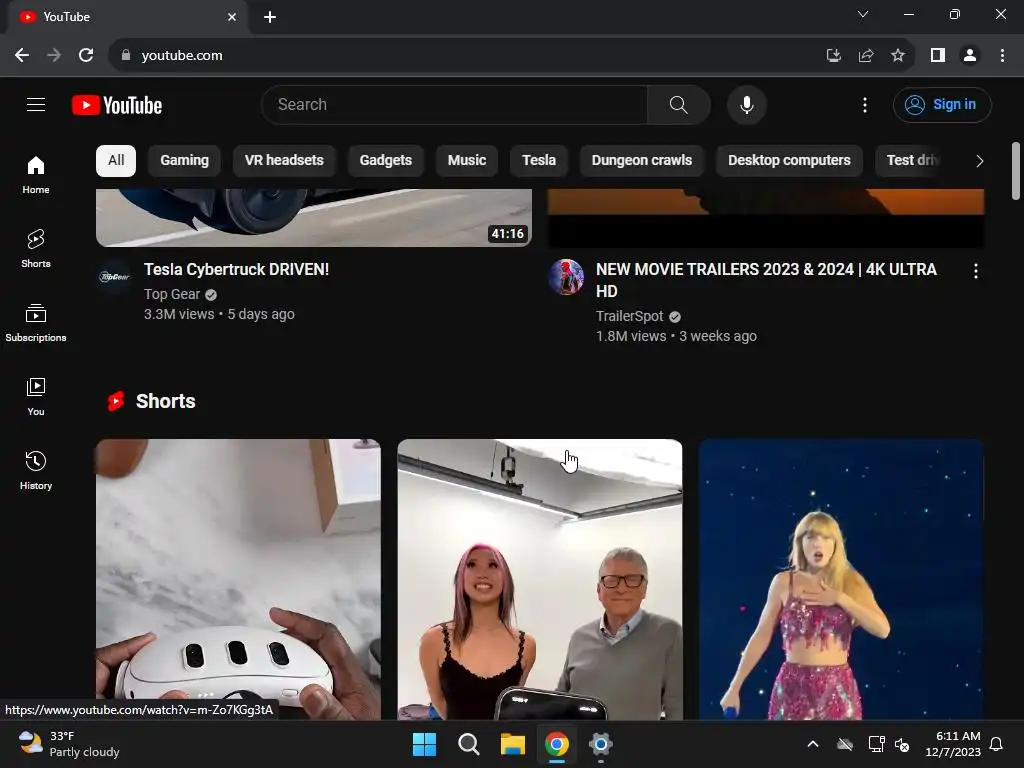Open the YouTube guide hamburger menu
Screen dimensions: 1024x768
(x=36, y=104)
